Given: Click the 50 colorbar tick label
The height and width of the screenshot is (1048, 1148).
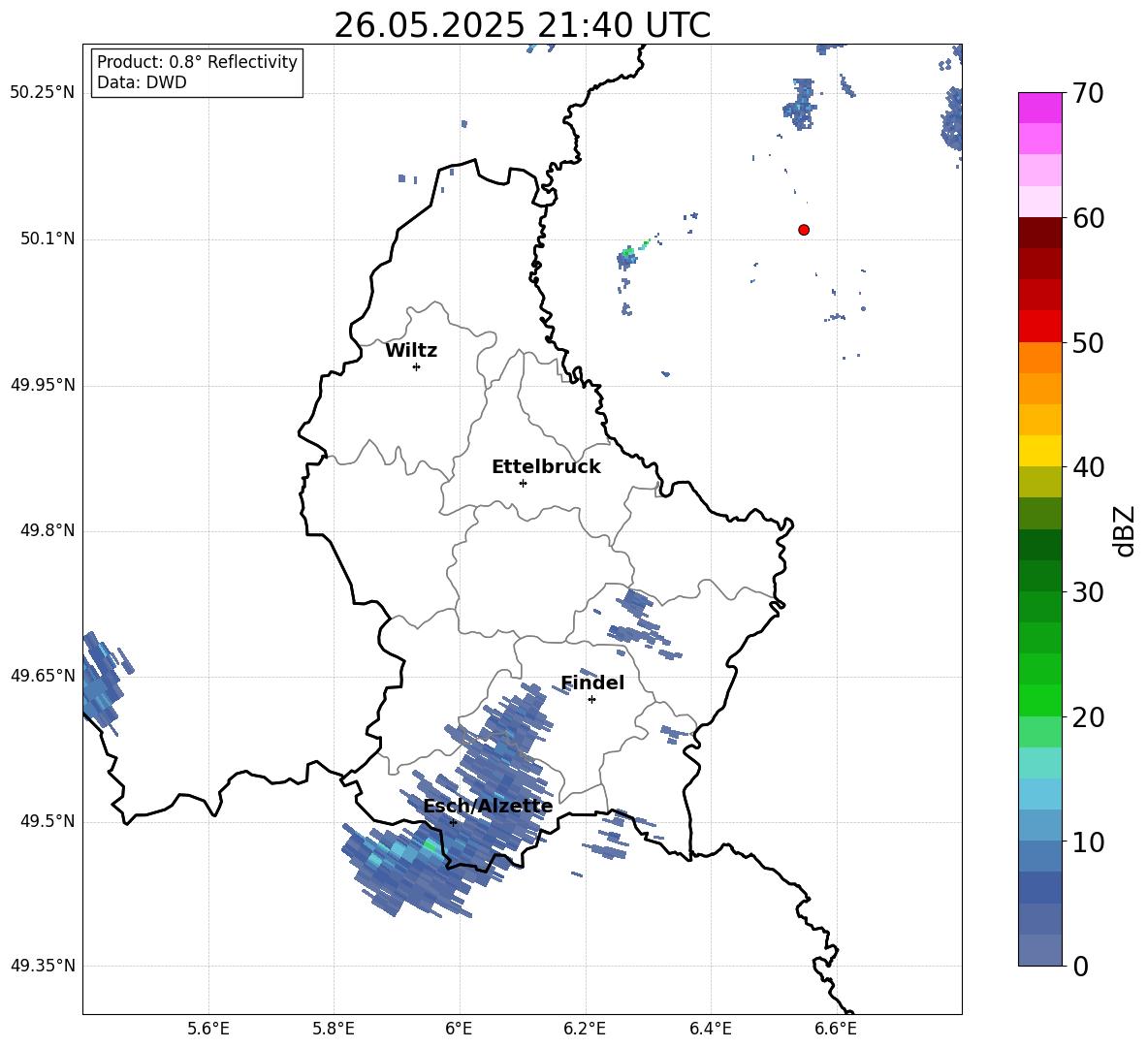Looking at the screenshot, I should point(1088,343).
